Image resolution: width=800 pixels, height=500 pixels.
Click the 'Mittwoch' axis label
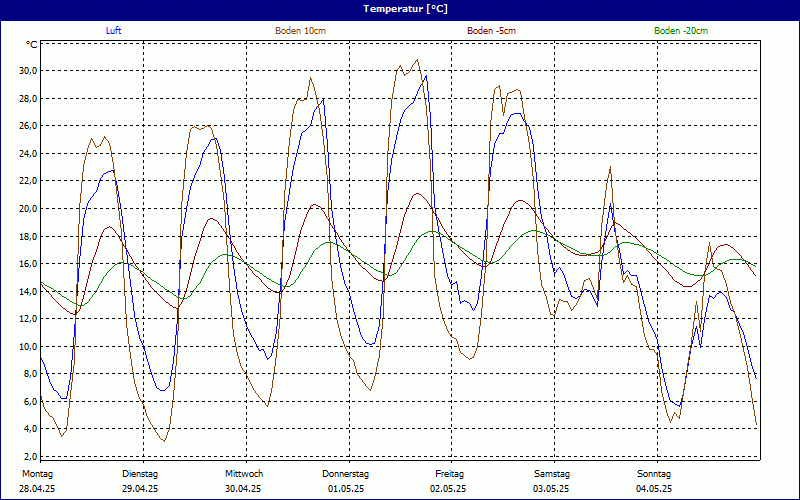pyautogui.click(x=243, y=474)
